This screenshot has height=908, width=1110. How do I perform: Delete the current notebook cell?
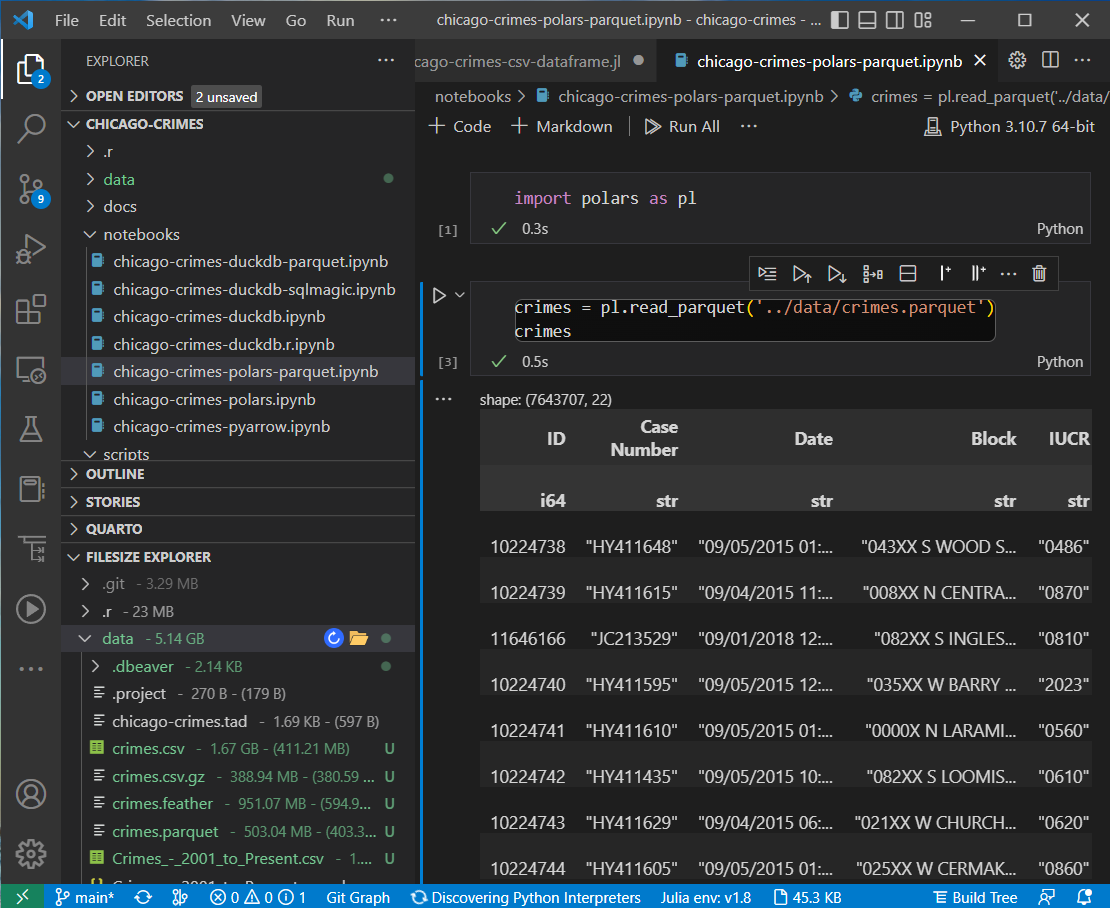(x=1039, y=273)
